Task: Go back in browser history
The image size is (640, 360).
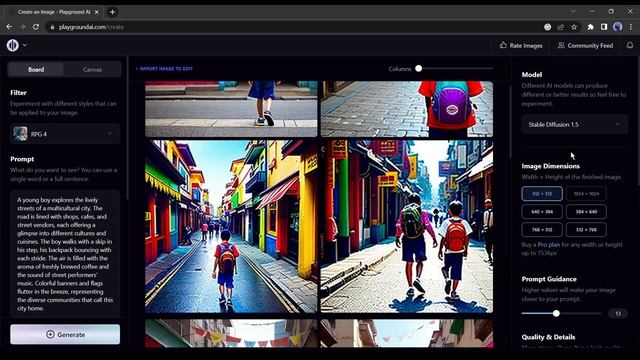Action: (x=9, y=27)
